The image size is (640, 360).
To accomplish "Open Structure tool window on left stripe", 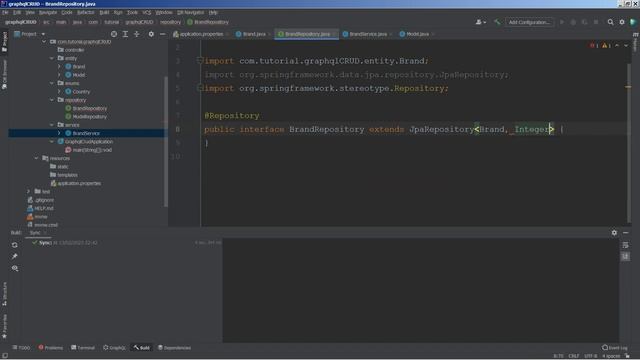I will (4, 294).
